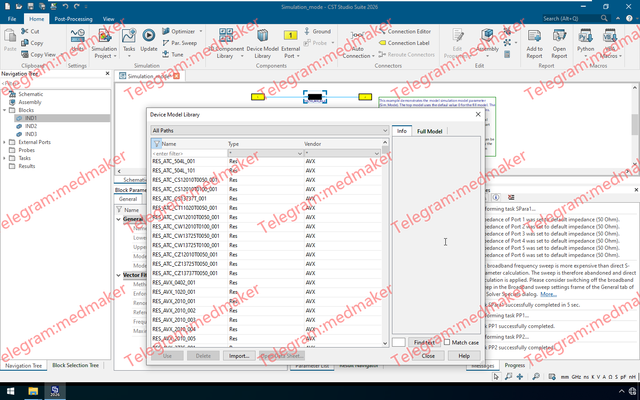The height and width of the screenshot is (400, 640).
Task: Collapse the Blocks tree node
Action: click(4, 110)
